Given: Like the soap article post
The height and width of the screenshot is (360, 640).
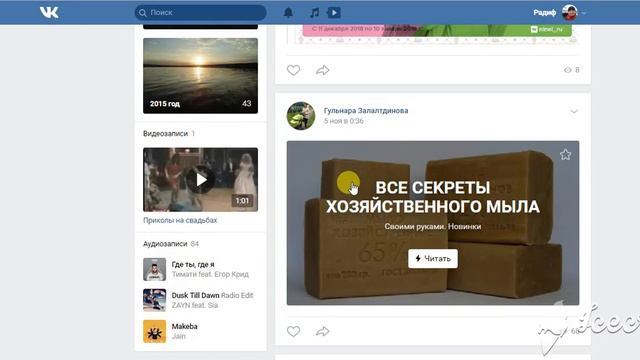Looking at the screenshot, I should [x=293, y=331].
